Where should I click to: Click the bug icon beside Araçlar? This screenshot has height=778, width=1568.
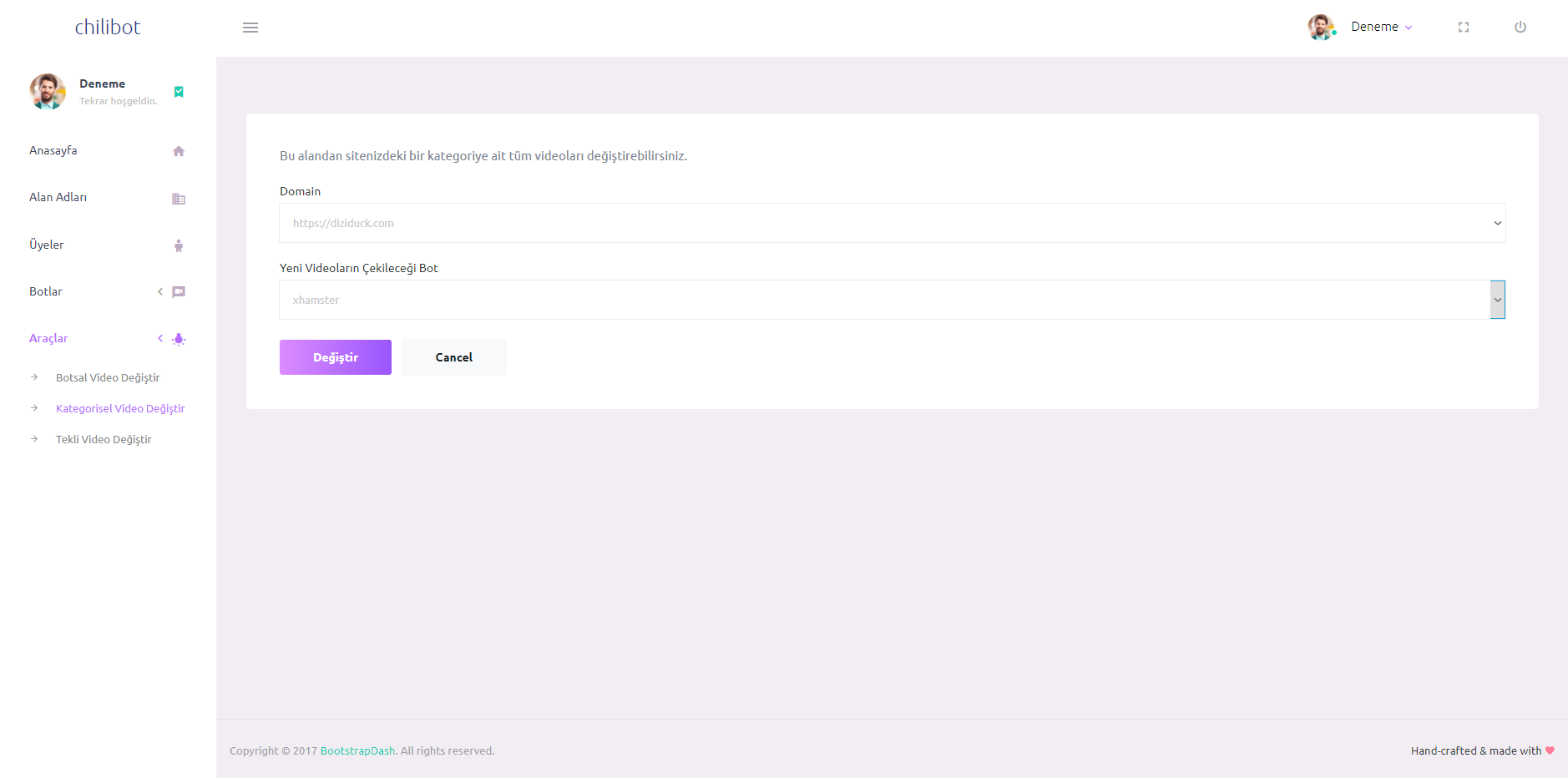tap(178, 339)
